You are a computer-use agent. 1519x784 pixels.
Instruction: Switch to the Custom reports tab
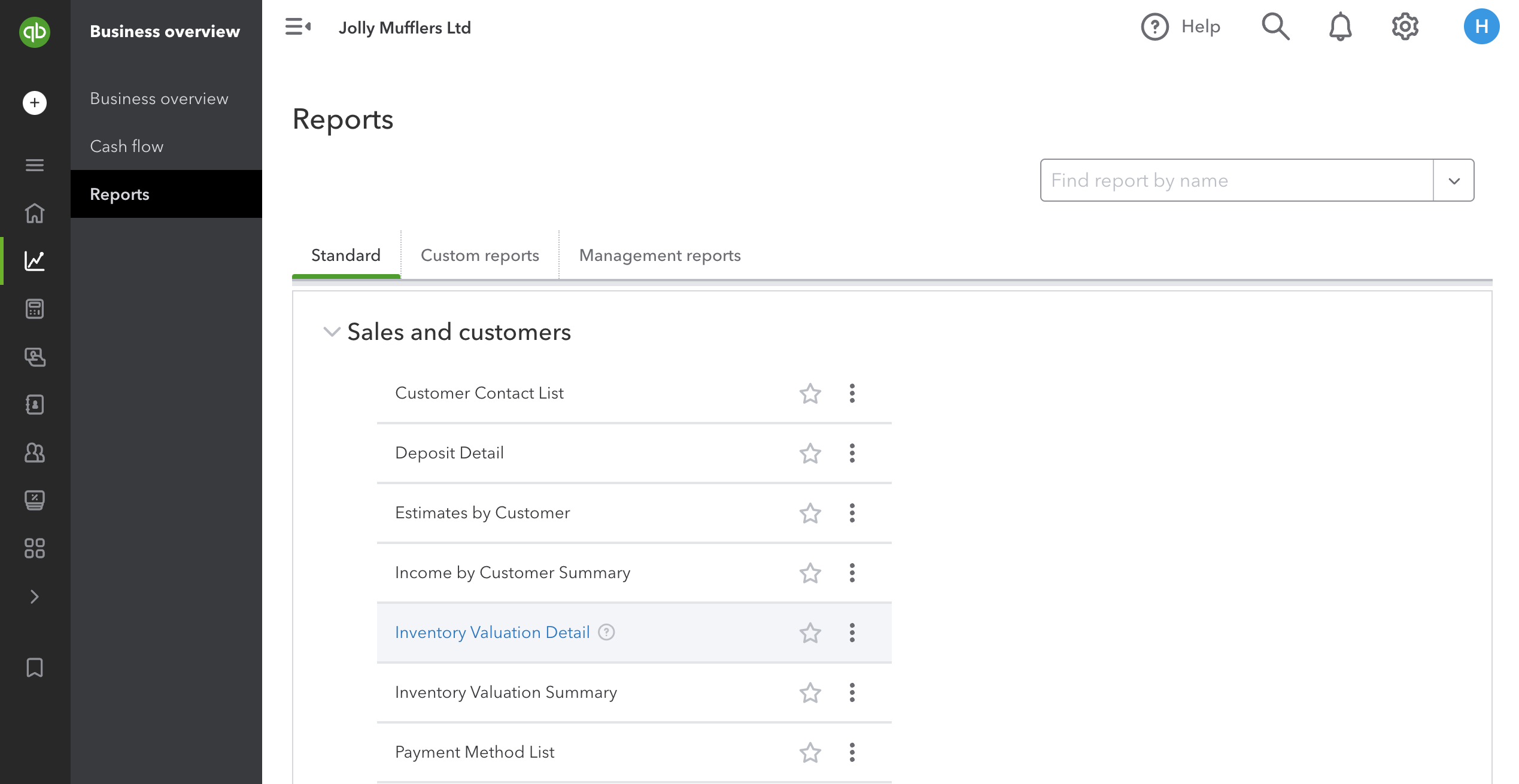point(479,255)
